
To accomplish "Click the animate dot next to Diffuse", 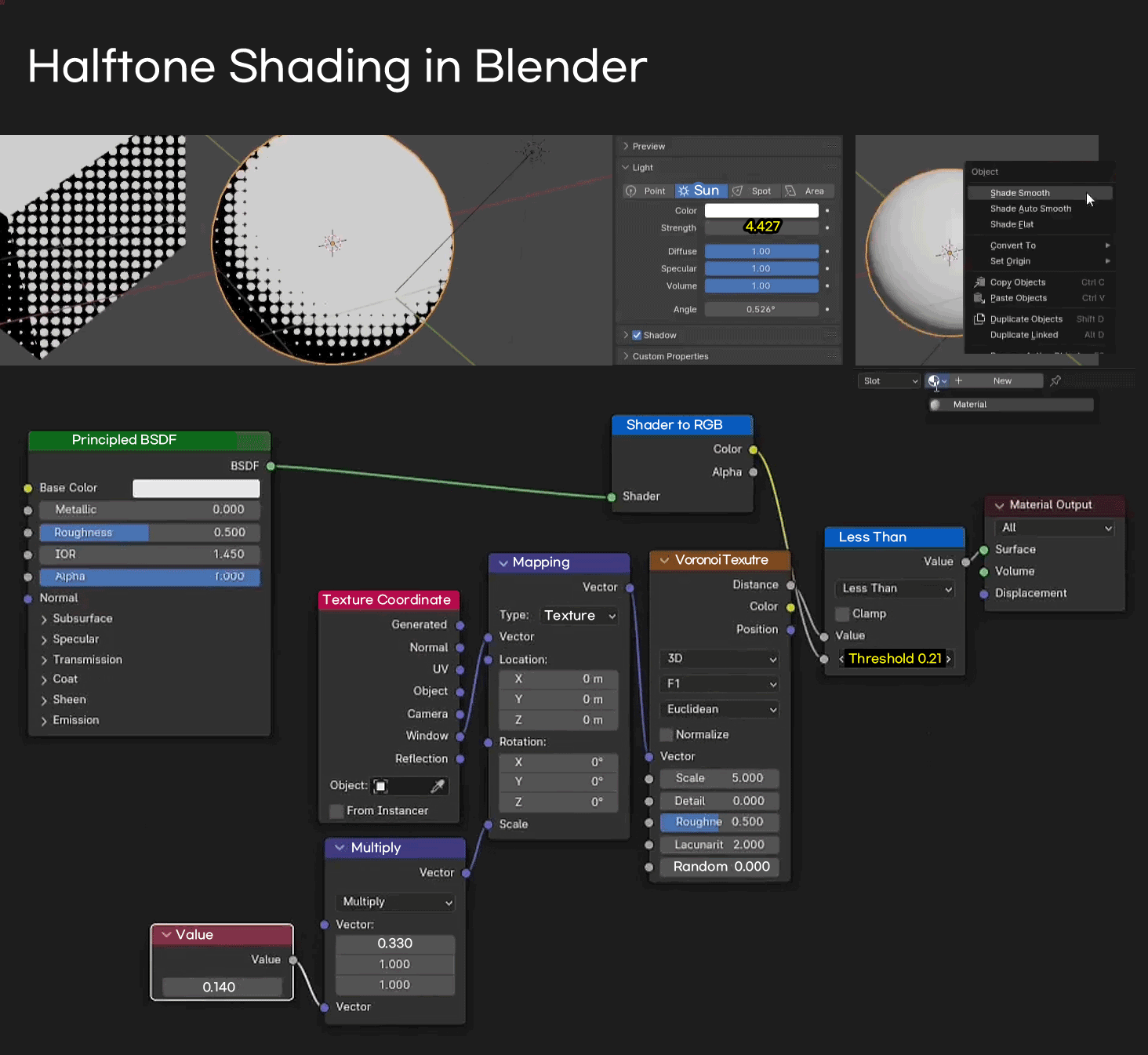I will click(827, 251).
